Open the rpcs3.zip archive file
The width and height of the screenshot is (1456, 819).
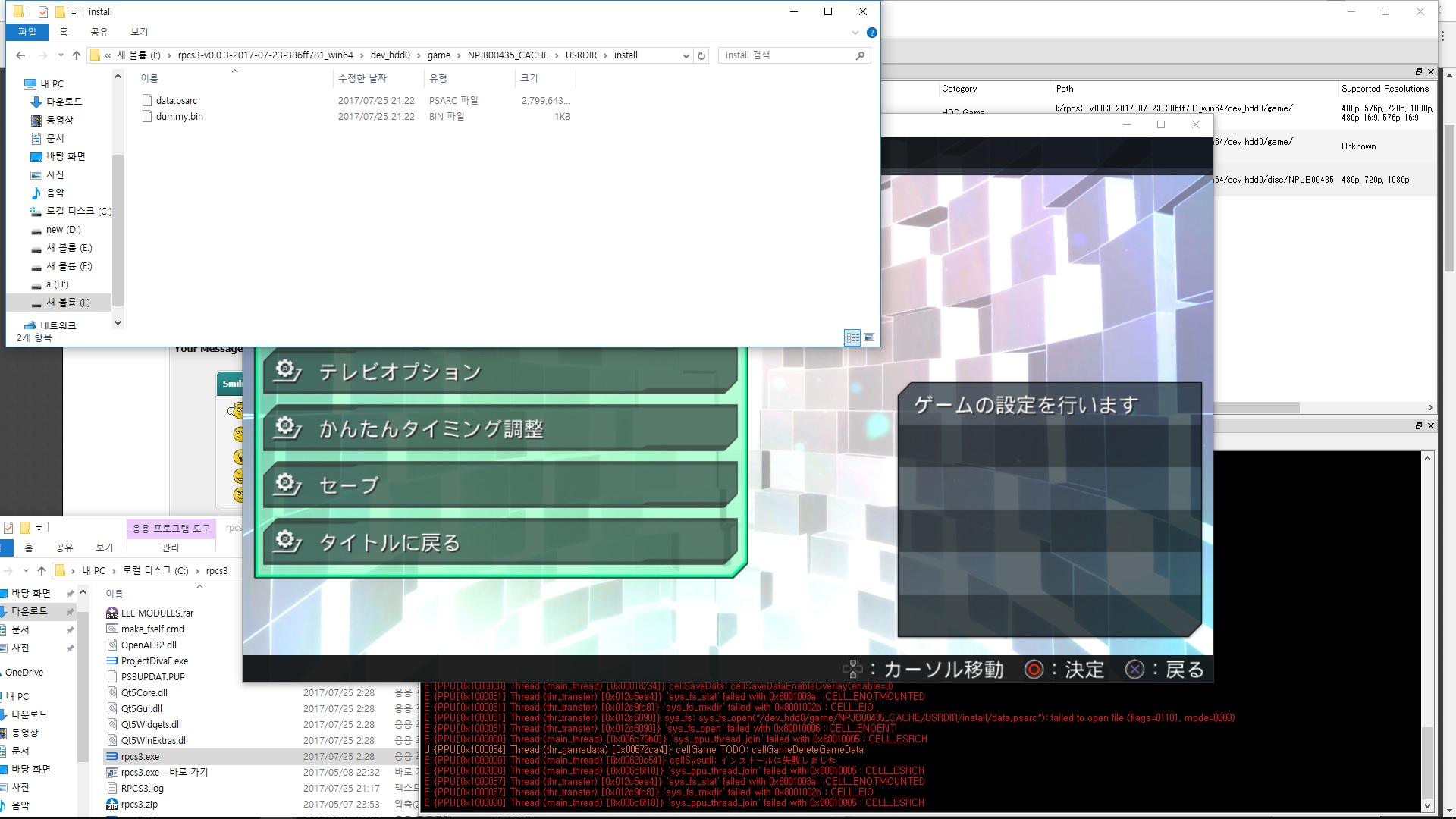140,804
